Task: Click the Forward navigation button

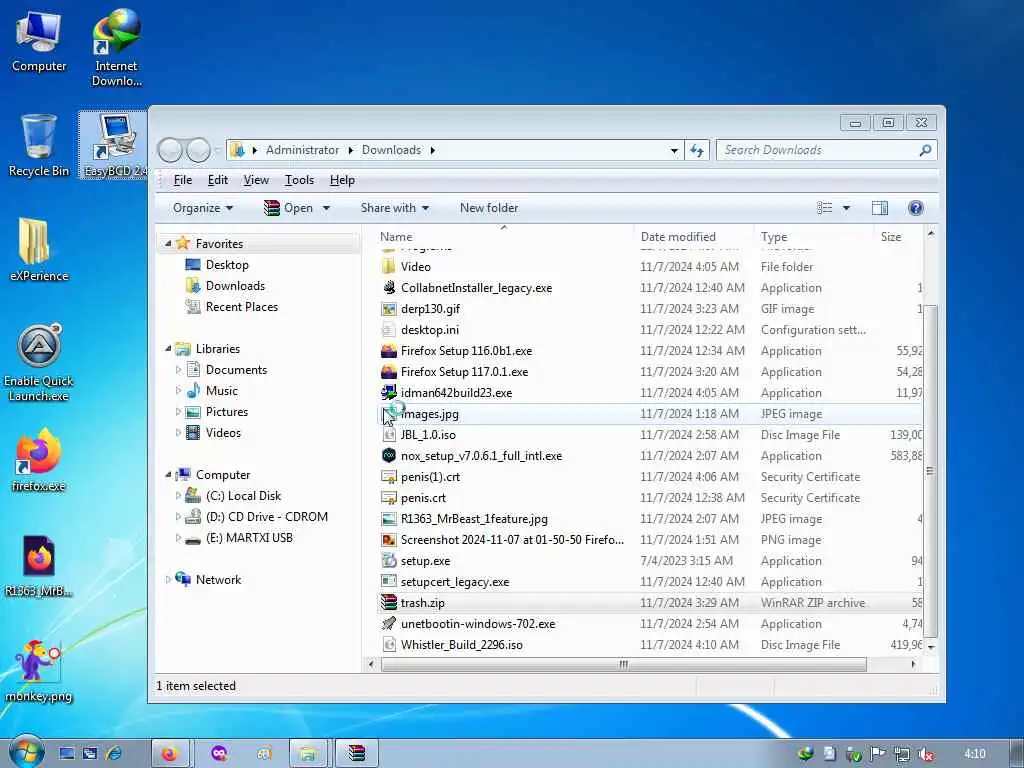Action: (x=199, y=150)
